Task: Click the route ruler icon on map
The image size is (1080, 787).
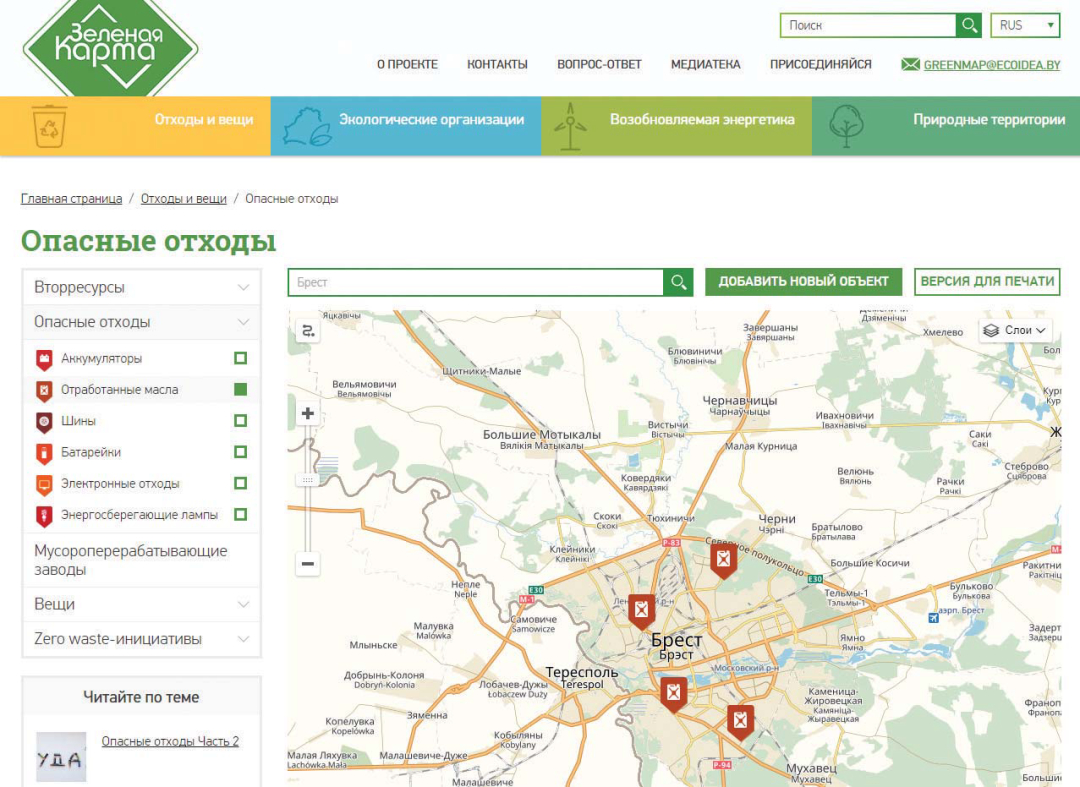Action: tap(308, 331)
